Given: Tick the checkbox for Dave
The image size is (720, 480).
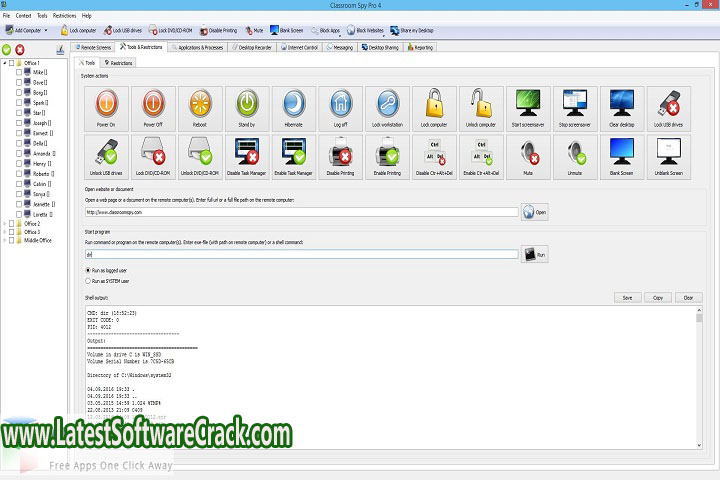Looking at the screenshot, I should click(x=19, y=82).
